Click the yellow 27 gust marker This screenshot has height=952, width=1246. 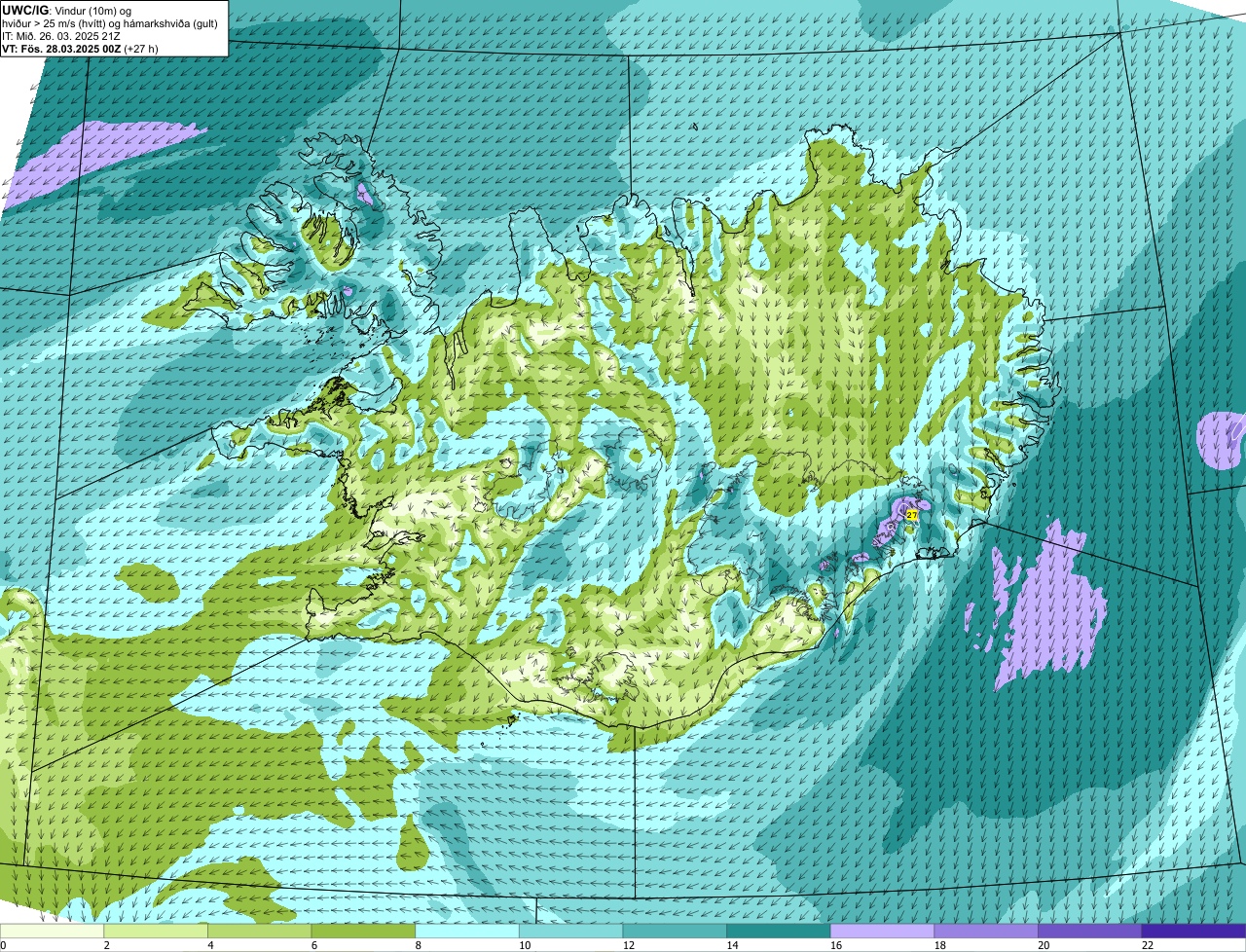[912, 514]
